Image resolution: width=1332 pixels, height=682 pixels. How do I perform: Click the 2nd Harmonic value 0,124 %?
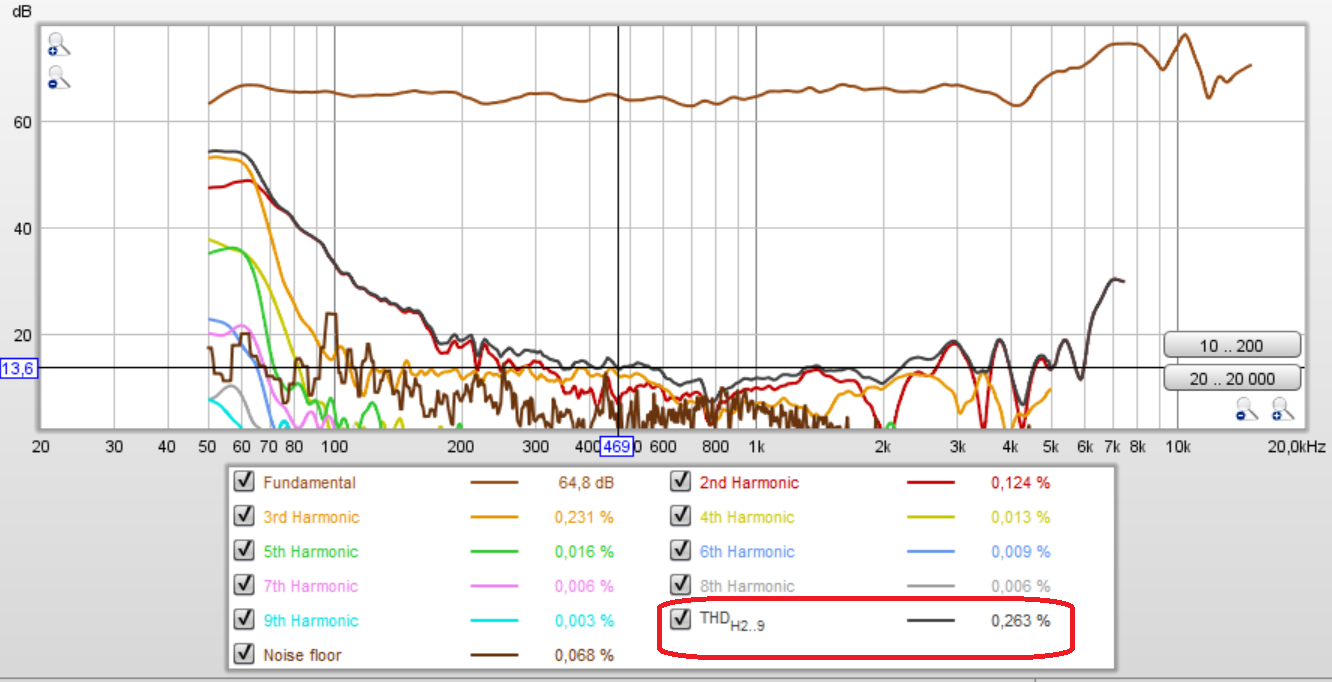pyautogui.click(x=1021, y=483)
